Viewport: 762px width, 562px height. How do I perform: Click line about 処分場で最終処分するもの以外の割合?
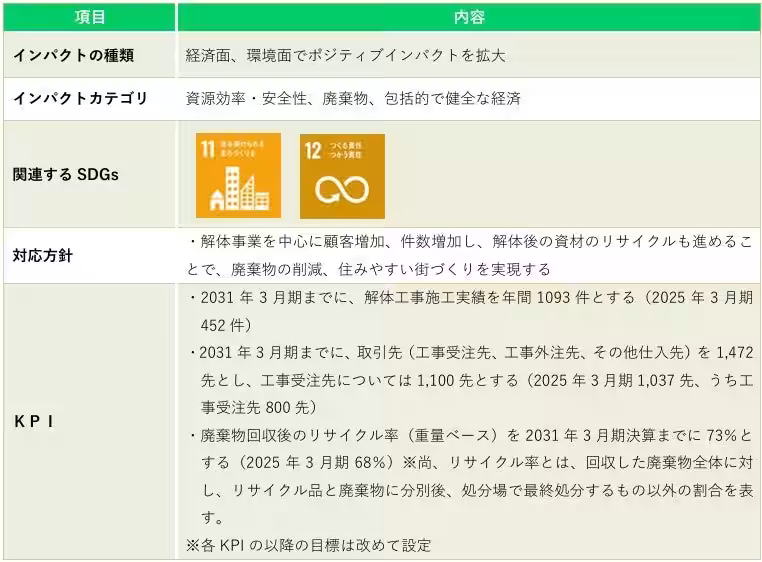477,490
